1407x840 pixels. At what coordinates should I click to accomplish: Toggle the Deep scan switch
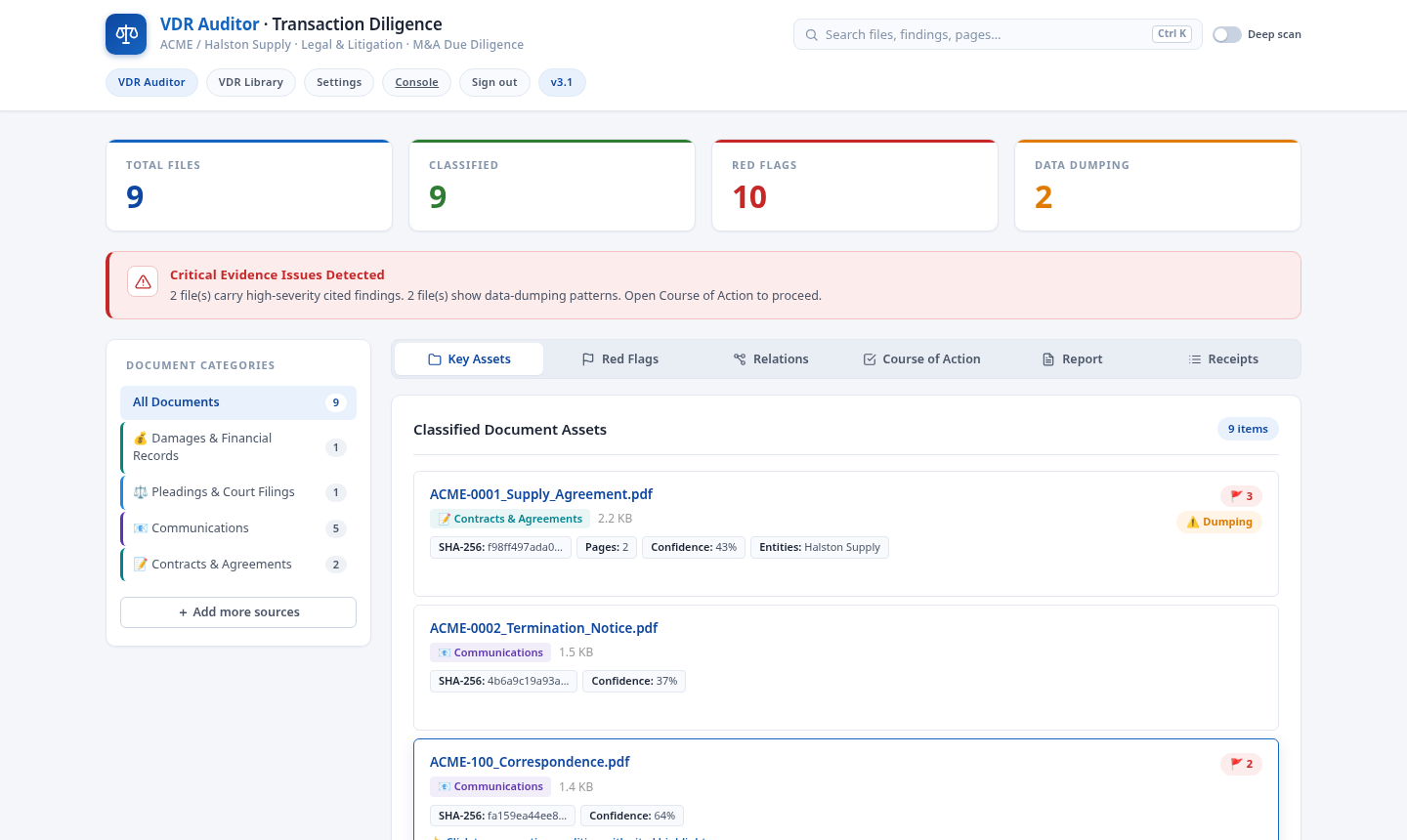[1227, 34]
